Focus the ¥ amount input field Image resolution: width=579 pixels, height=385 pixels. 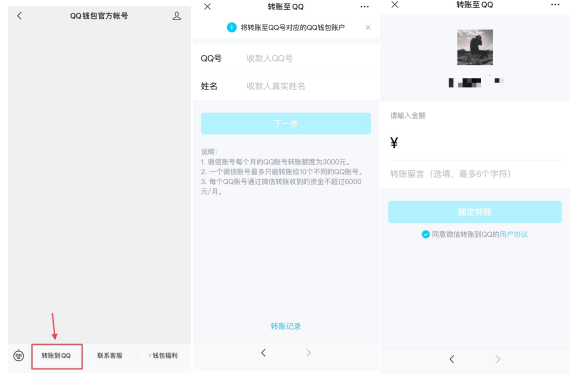tap(475, 143)
